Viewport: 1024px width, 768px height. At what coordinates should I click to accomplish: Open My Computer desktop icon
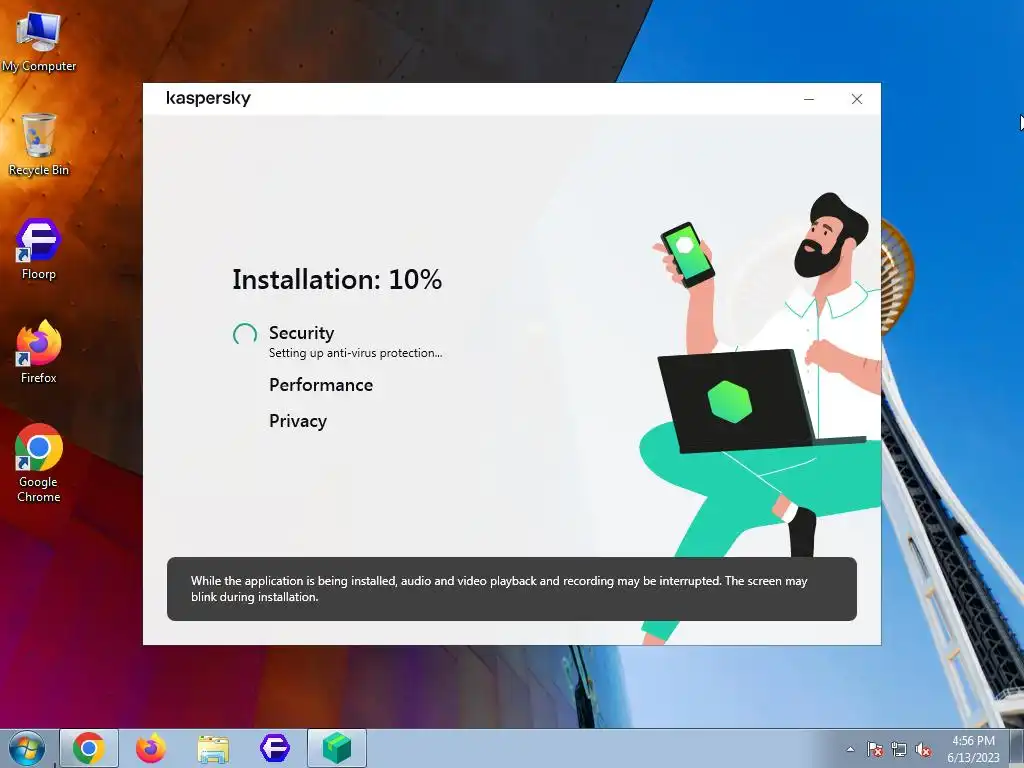click(39, 40)
